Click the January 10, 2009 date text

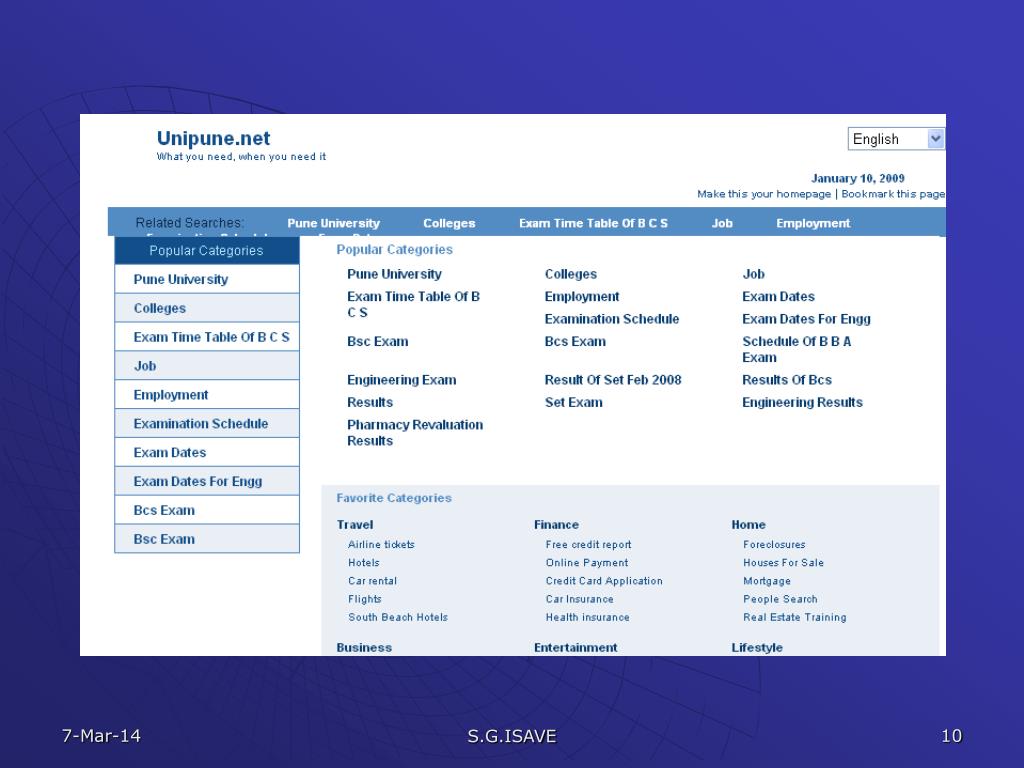pos(857,178)
